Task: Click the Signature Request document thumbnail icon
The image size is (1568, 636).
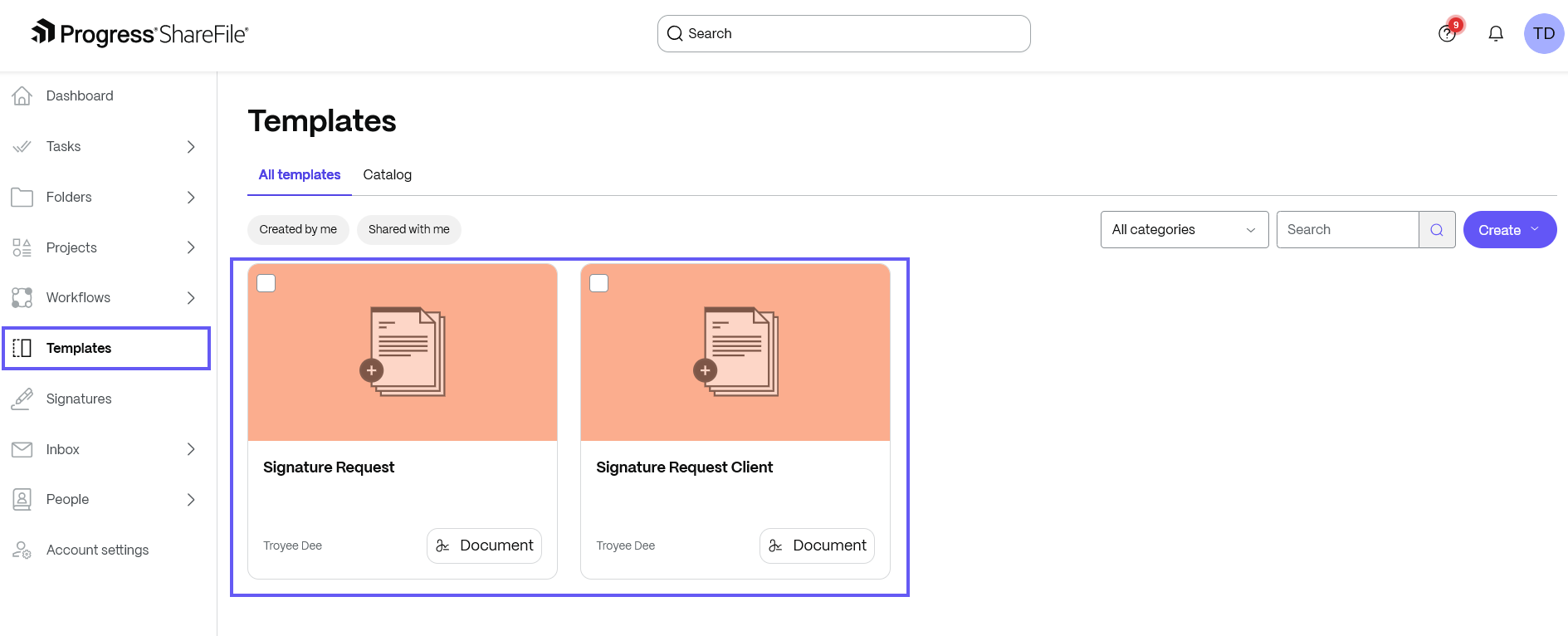Action: [x=403, y=352]
